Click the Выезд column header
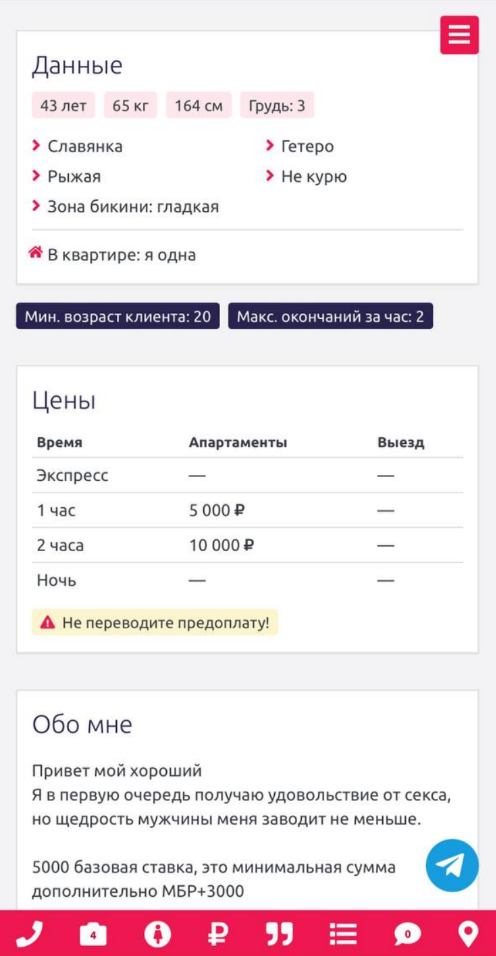 click(400, 443)
